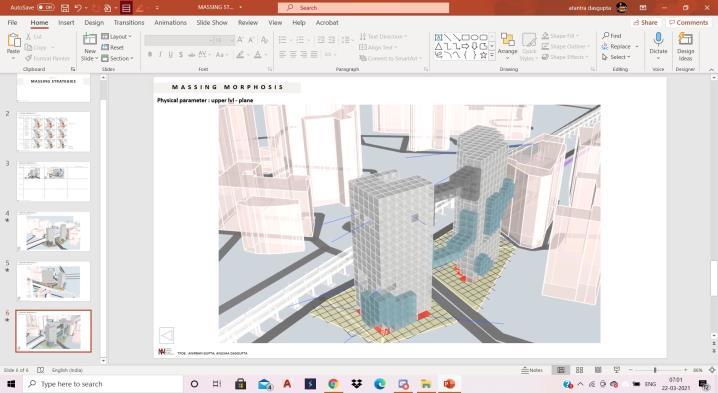This screenshot has height=393, width=718.
Task: Expand the shapes gallery More arrow
Action: pyautogui.click(x=492, y=55)
